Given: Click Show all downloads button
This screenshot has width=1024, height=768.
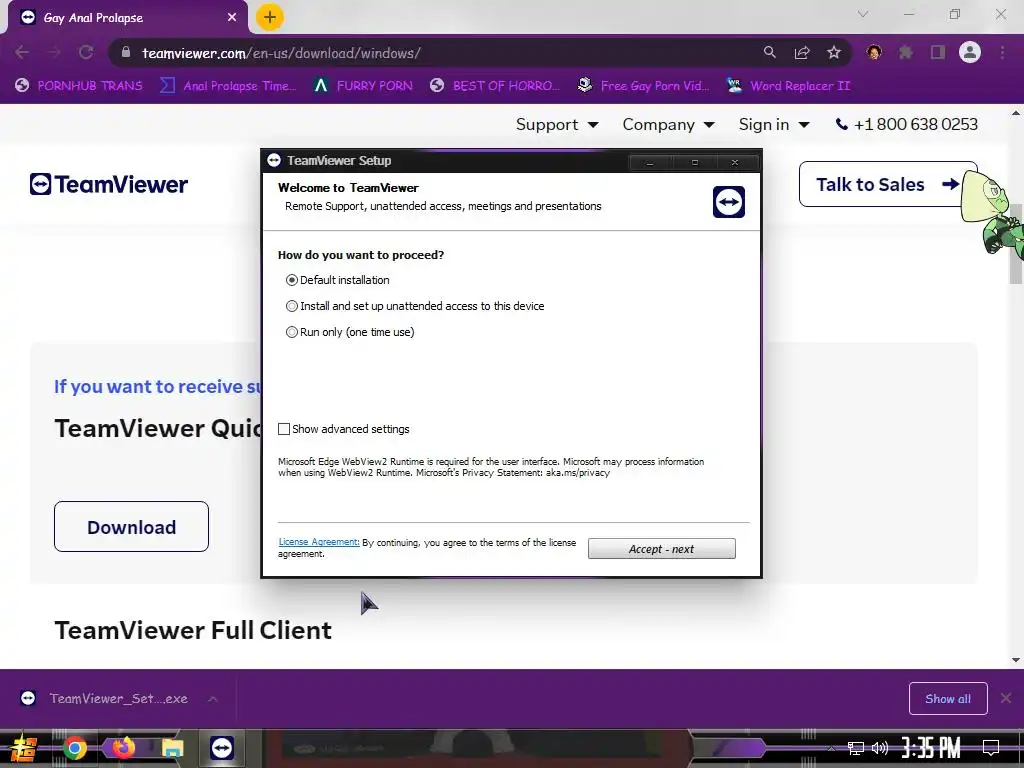Looking at the screenshot, I should coord(948,699).
